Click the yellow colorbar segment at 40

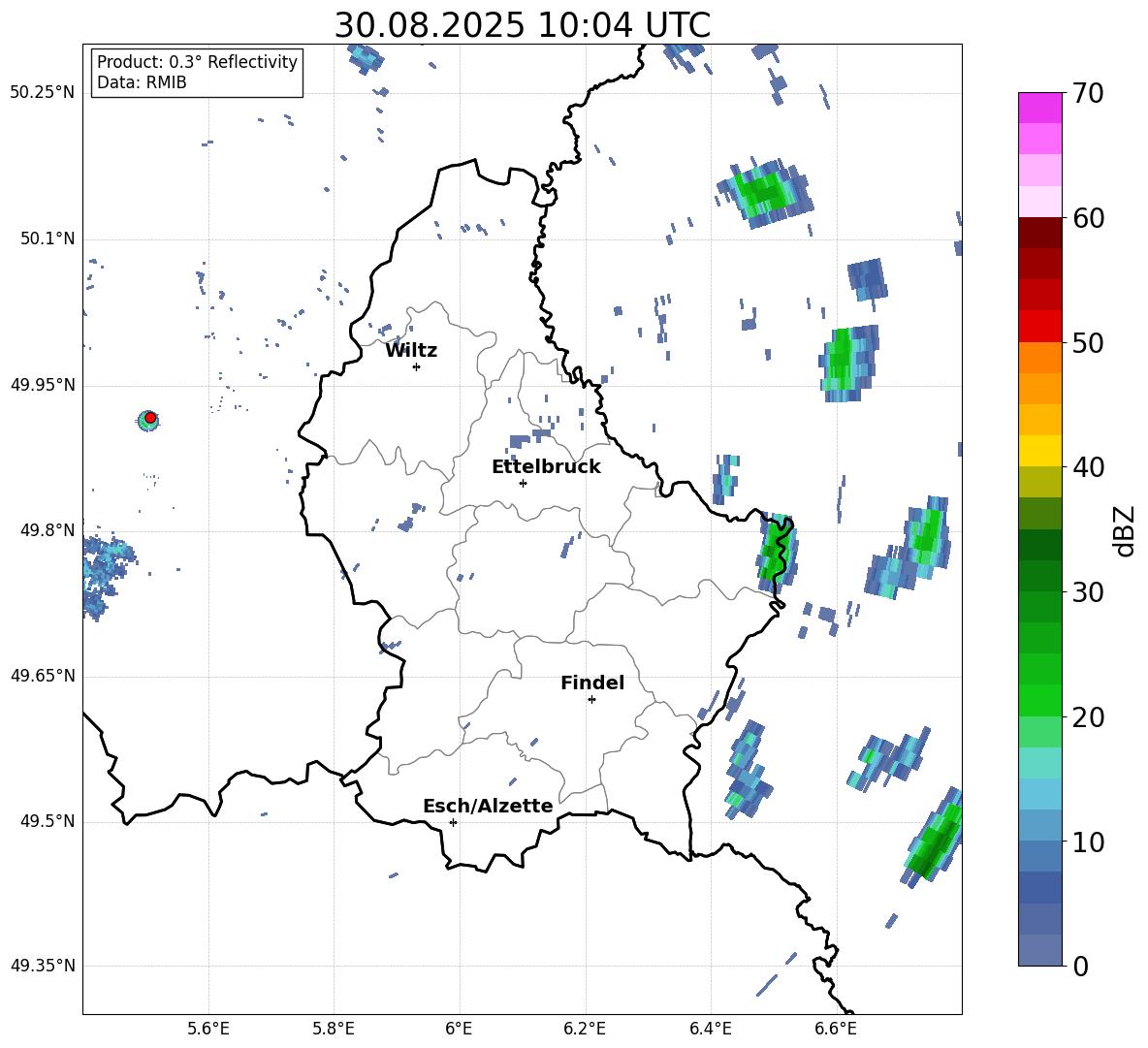point(1039,451)
